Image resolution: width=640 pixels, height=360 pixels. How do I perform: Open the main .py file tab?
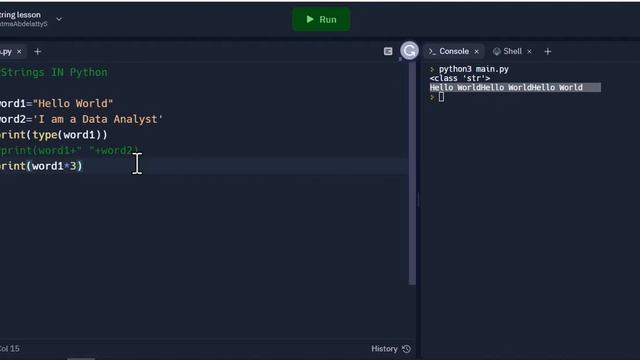pos(6,52)
